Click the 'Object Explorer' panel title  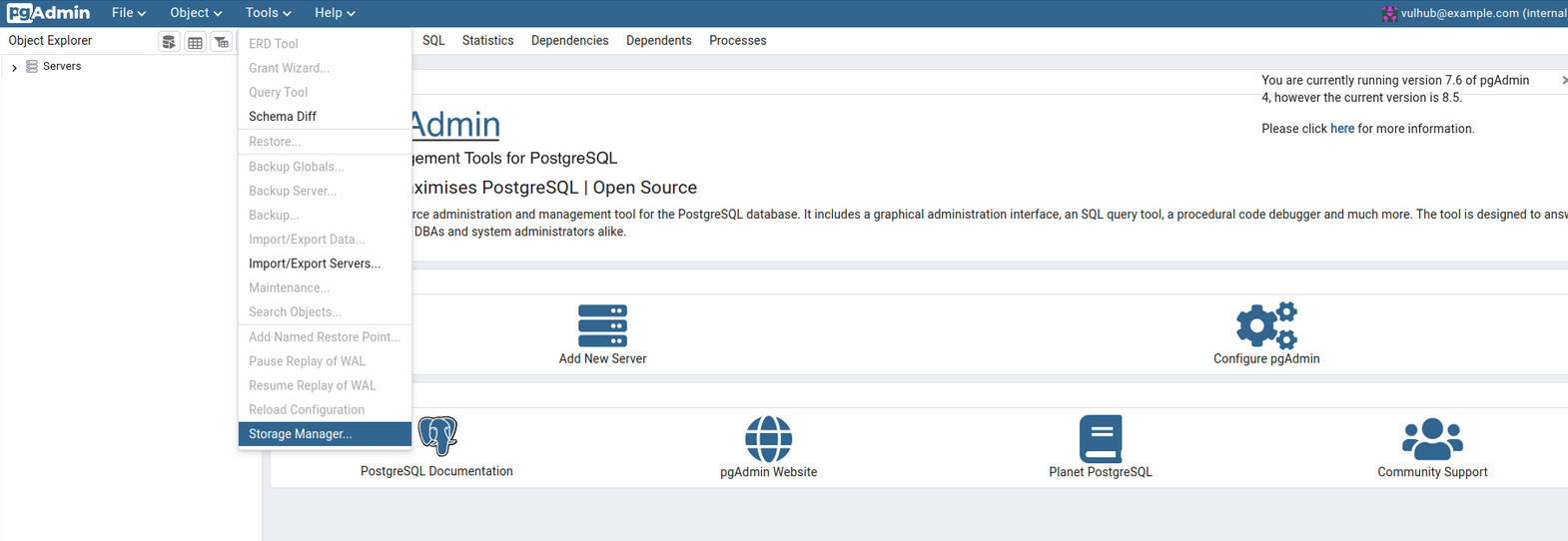pos(50,41)
